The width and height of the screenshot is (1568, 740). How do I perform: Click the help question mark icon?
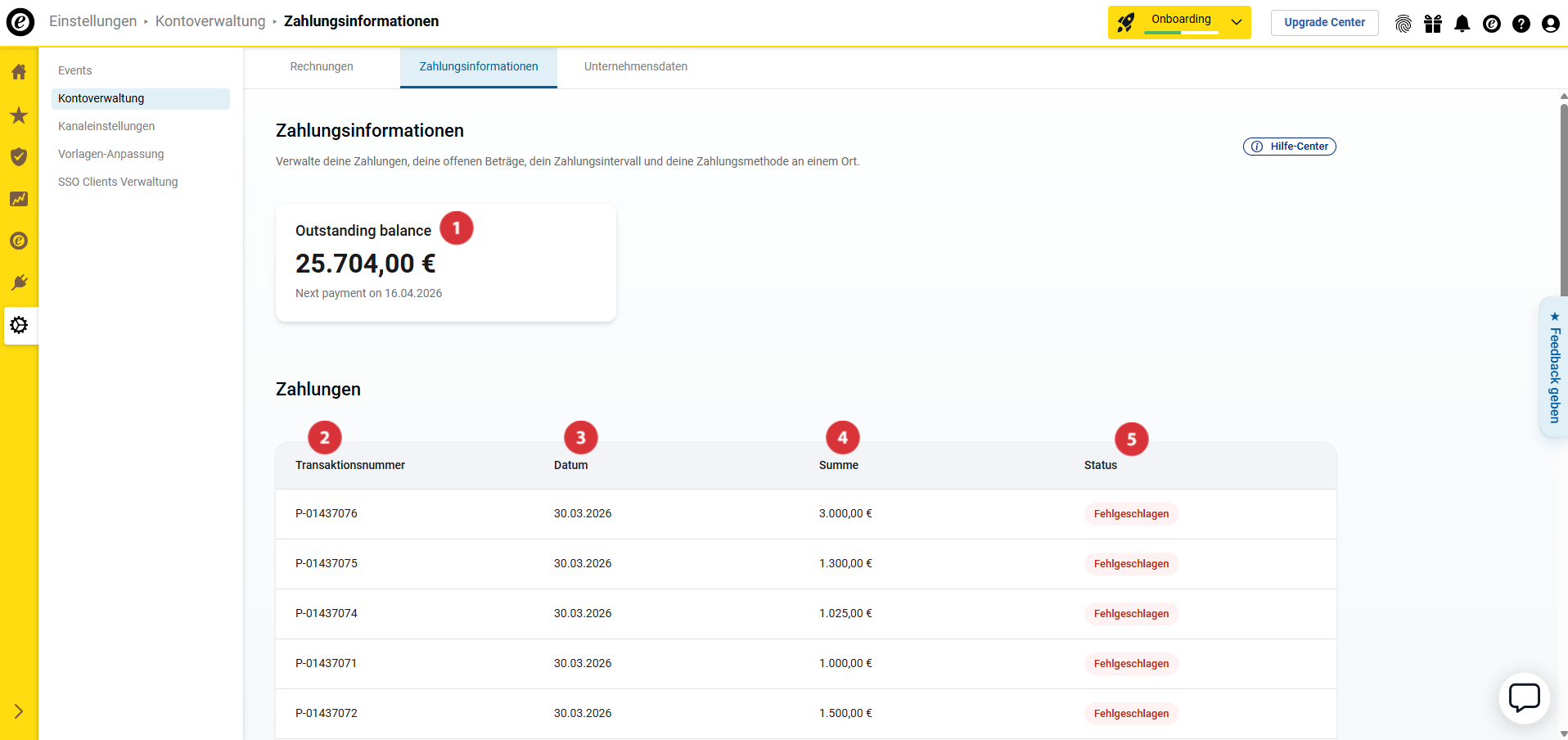point(1521,24)
